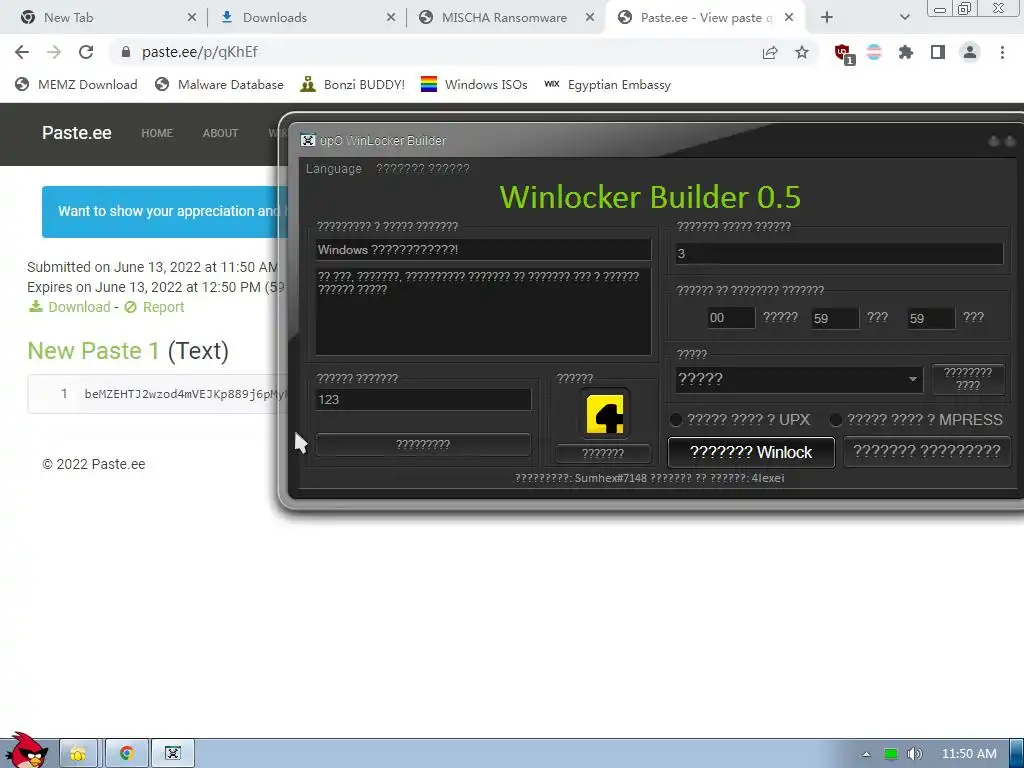
Task: Open the Malware Database bookmark
Action: 219,84
